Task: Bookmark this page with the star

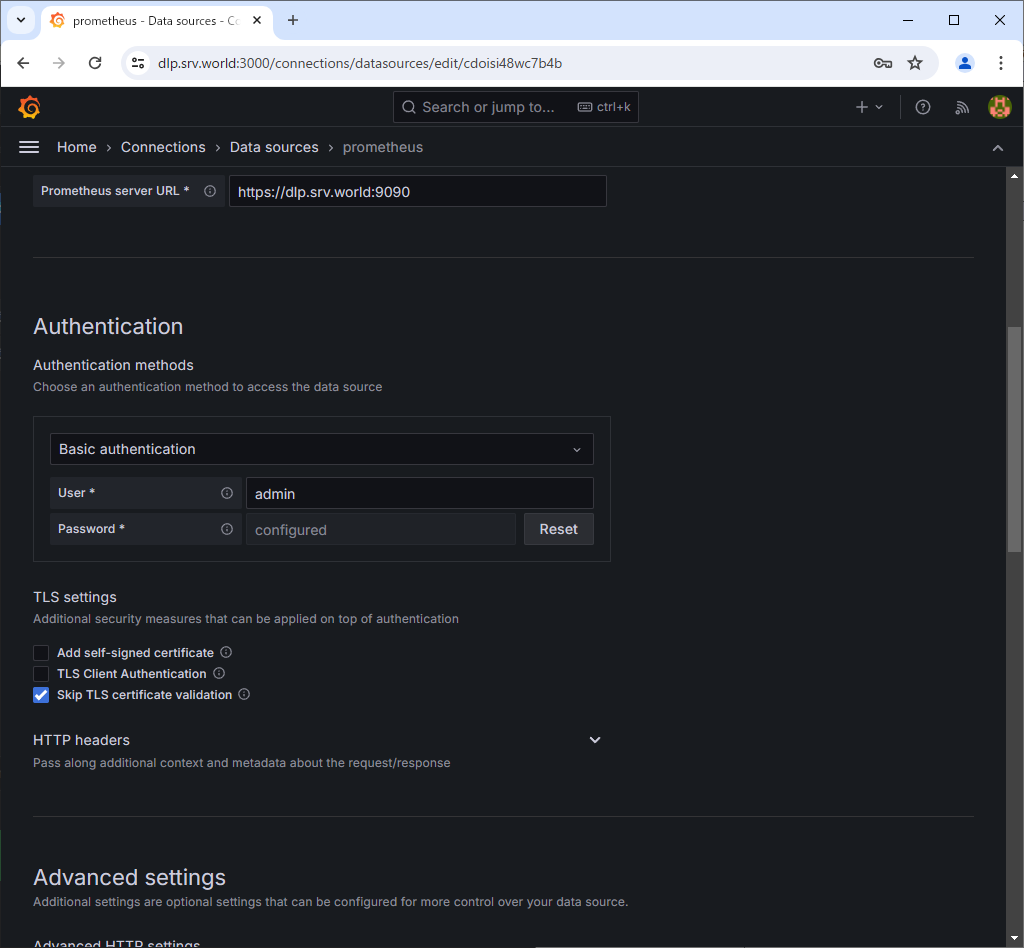Action: pos(915,63)
